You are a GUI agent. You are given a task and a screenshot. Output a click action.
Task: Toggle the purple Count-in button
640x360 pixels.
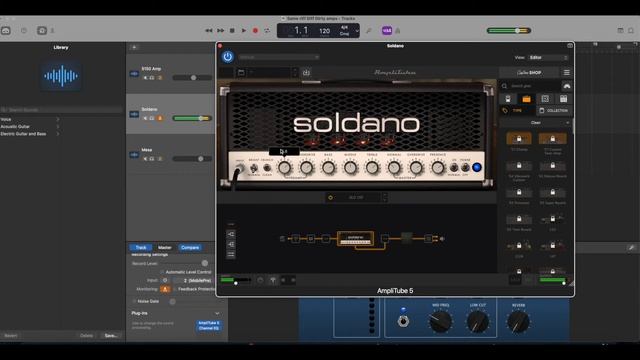[x=387, y=31]
